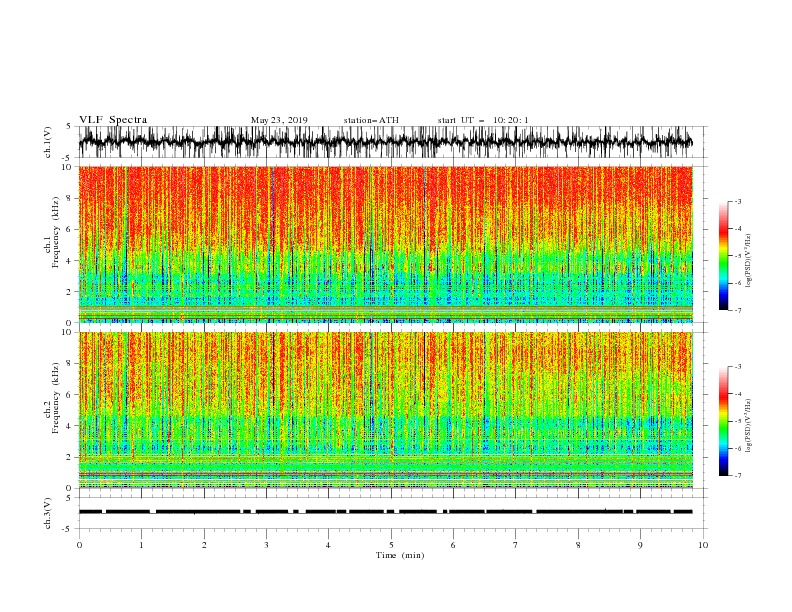
Task: Select the "start UT = 10:20:1" header text
Action: [483, 120]
